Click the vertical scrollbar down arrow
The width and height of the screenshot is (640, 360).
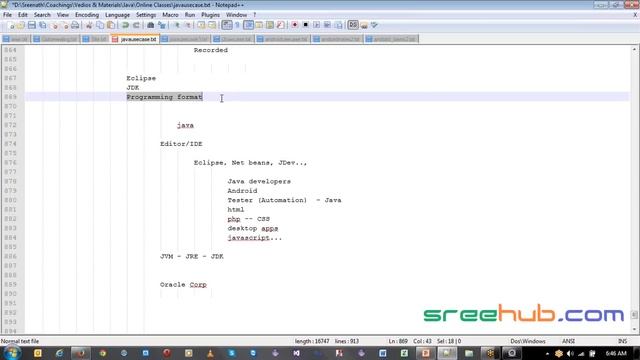[x=634, y=329]
